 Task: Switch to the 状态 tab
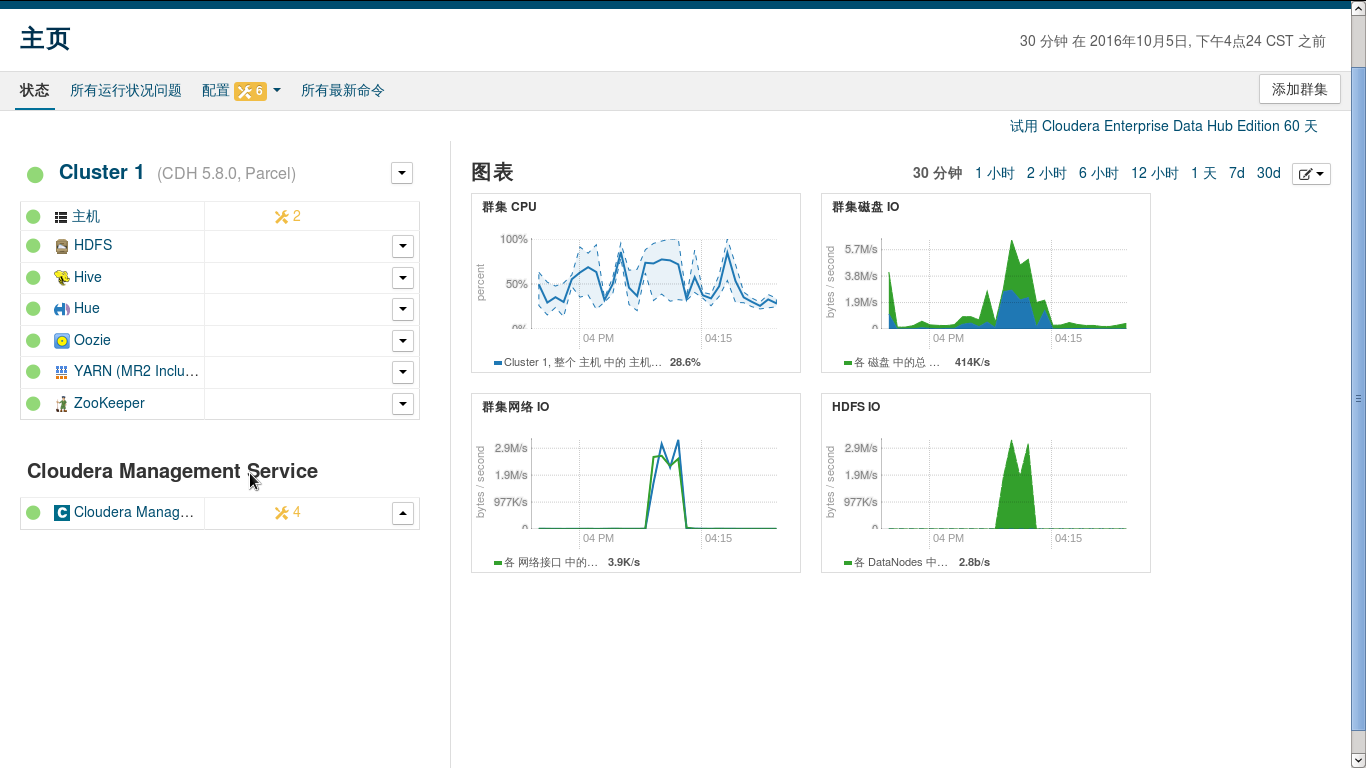pos(35,90)
